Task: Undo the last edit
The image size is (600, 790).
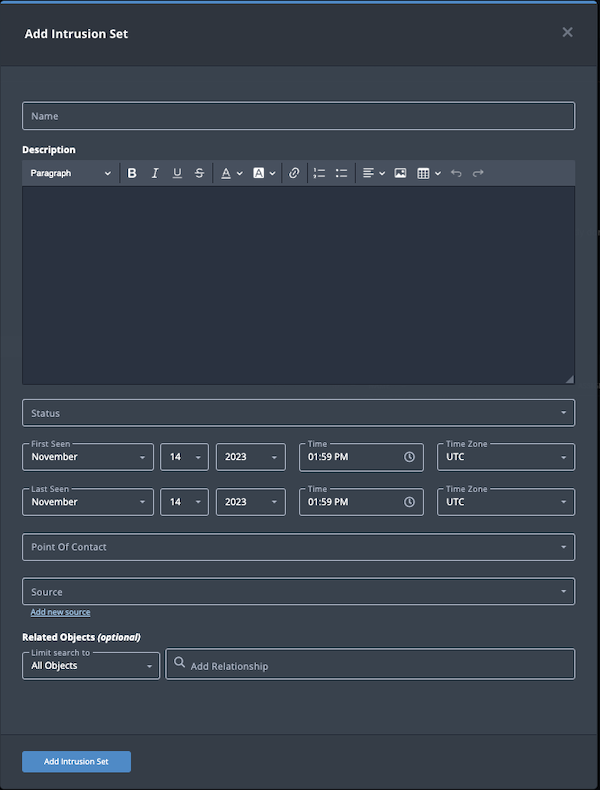Action: [456, 173]
